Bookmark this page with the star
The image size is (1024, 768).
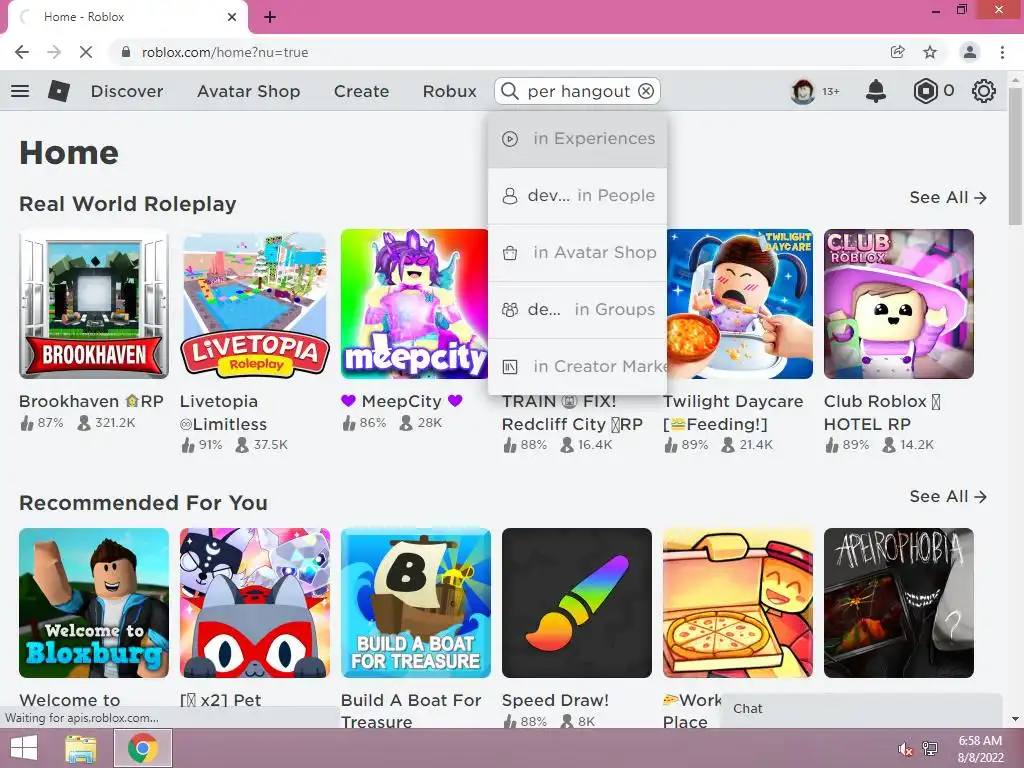click(930, 52)
